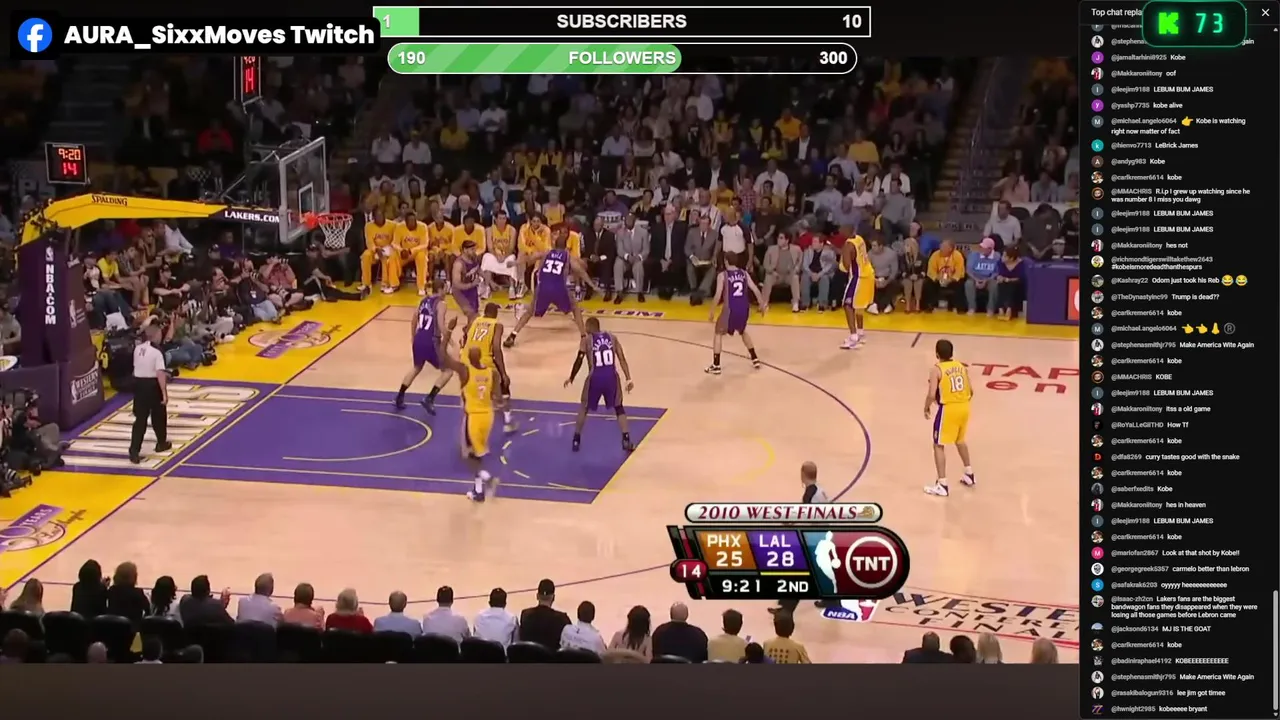Click the red 14 shot clock on the score bug
The image size is (1280, 720).
[x=690, y=571]
